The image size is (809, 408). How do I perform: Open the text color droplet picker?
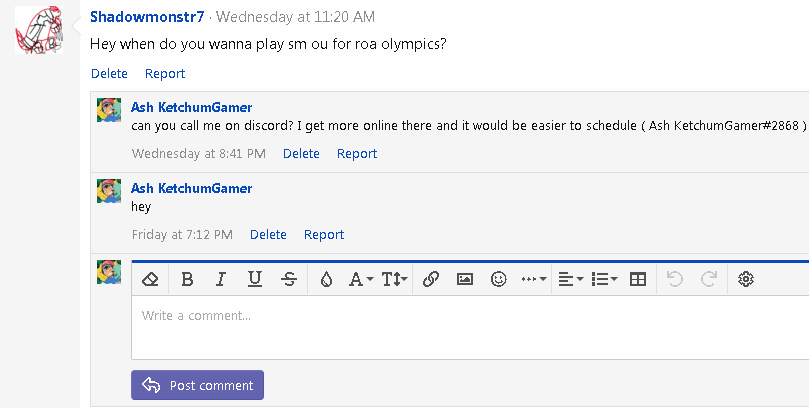coord(326,280)
